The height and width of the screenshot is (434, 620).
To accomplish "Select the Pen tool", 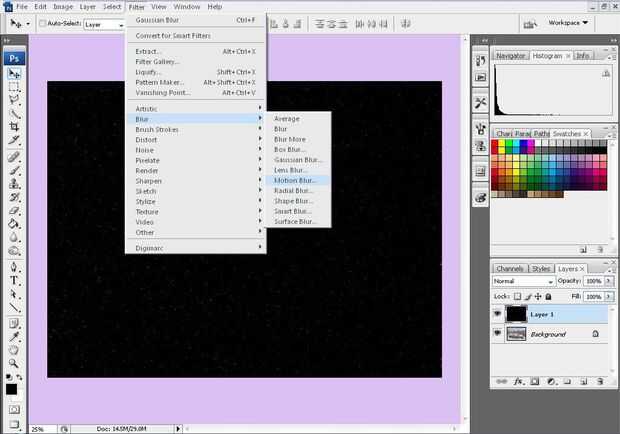I will [x=14, y=266].
